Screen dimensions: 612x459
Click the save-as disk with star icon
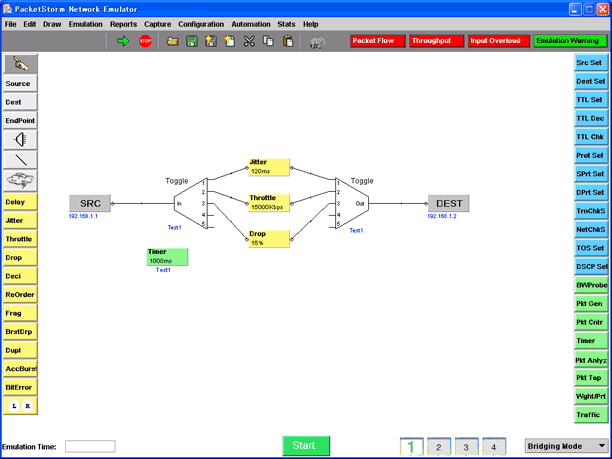211,41
